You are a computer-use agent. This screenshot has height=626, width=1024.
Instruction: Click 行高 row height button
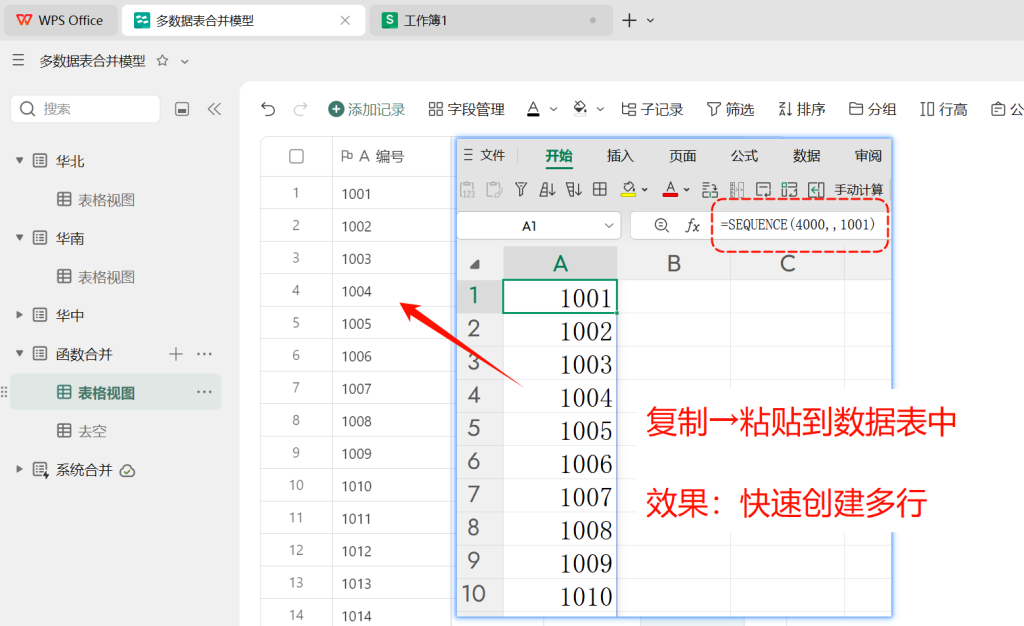[x=944, y=109]
